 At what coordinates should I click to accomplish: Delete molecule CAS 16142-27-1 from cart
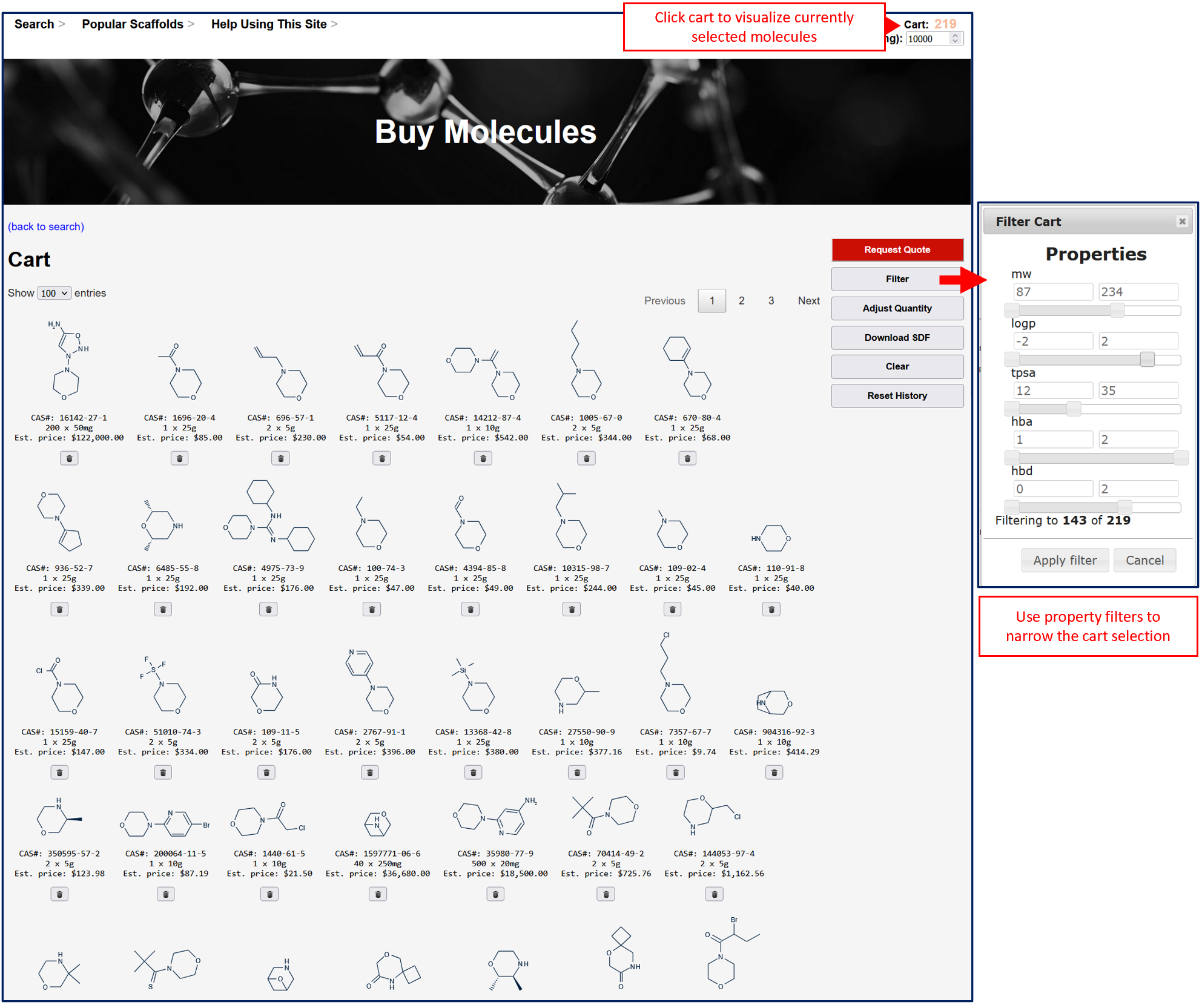click(x=69, y=458)
